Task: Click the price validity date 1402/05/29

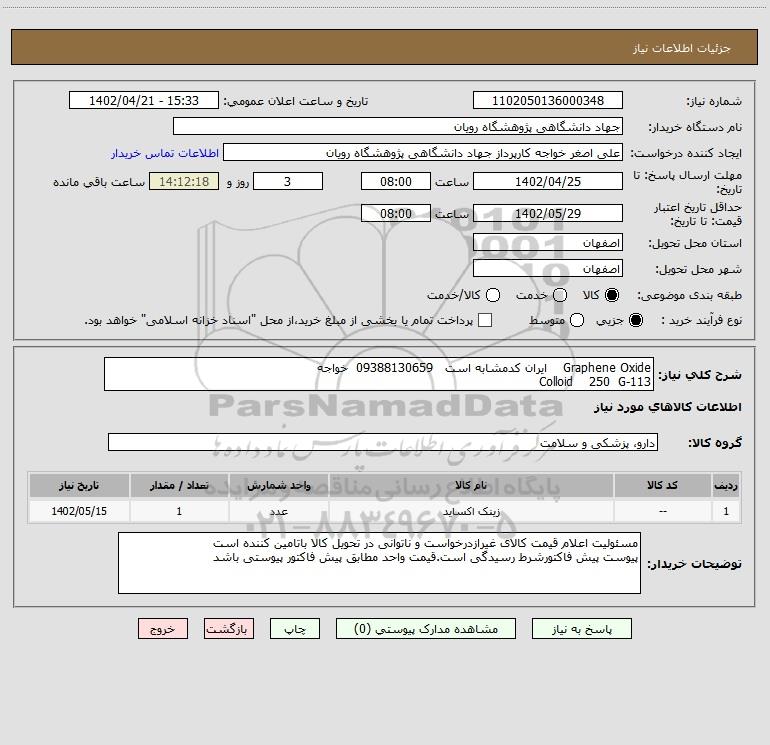Action: (x=548, y=213)
